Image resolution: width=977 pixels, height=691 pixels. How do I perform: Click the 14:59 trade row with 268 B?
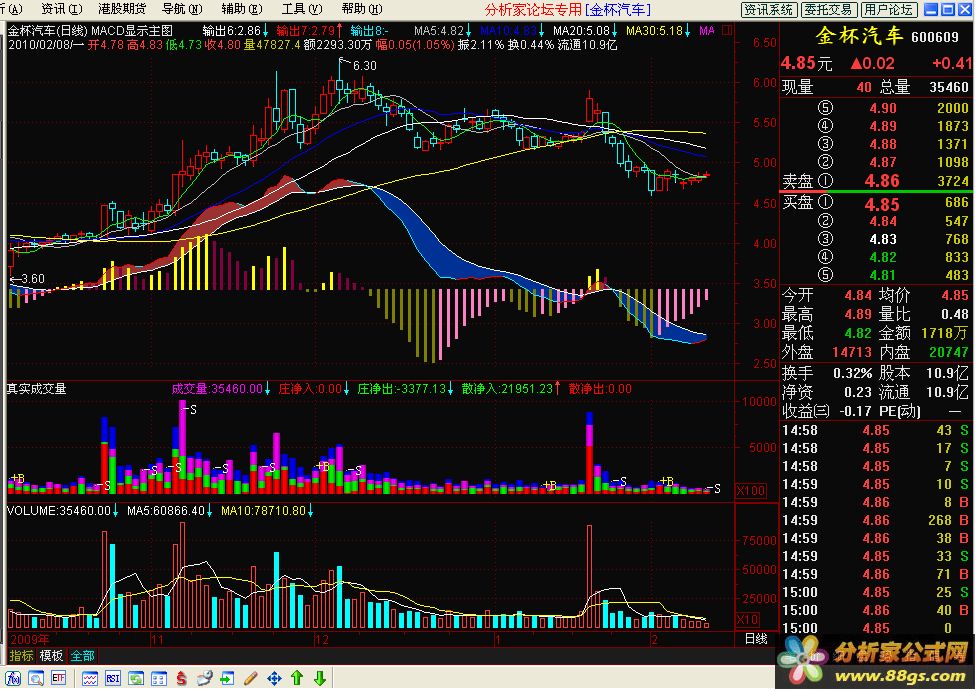pos(875,520)
